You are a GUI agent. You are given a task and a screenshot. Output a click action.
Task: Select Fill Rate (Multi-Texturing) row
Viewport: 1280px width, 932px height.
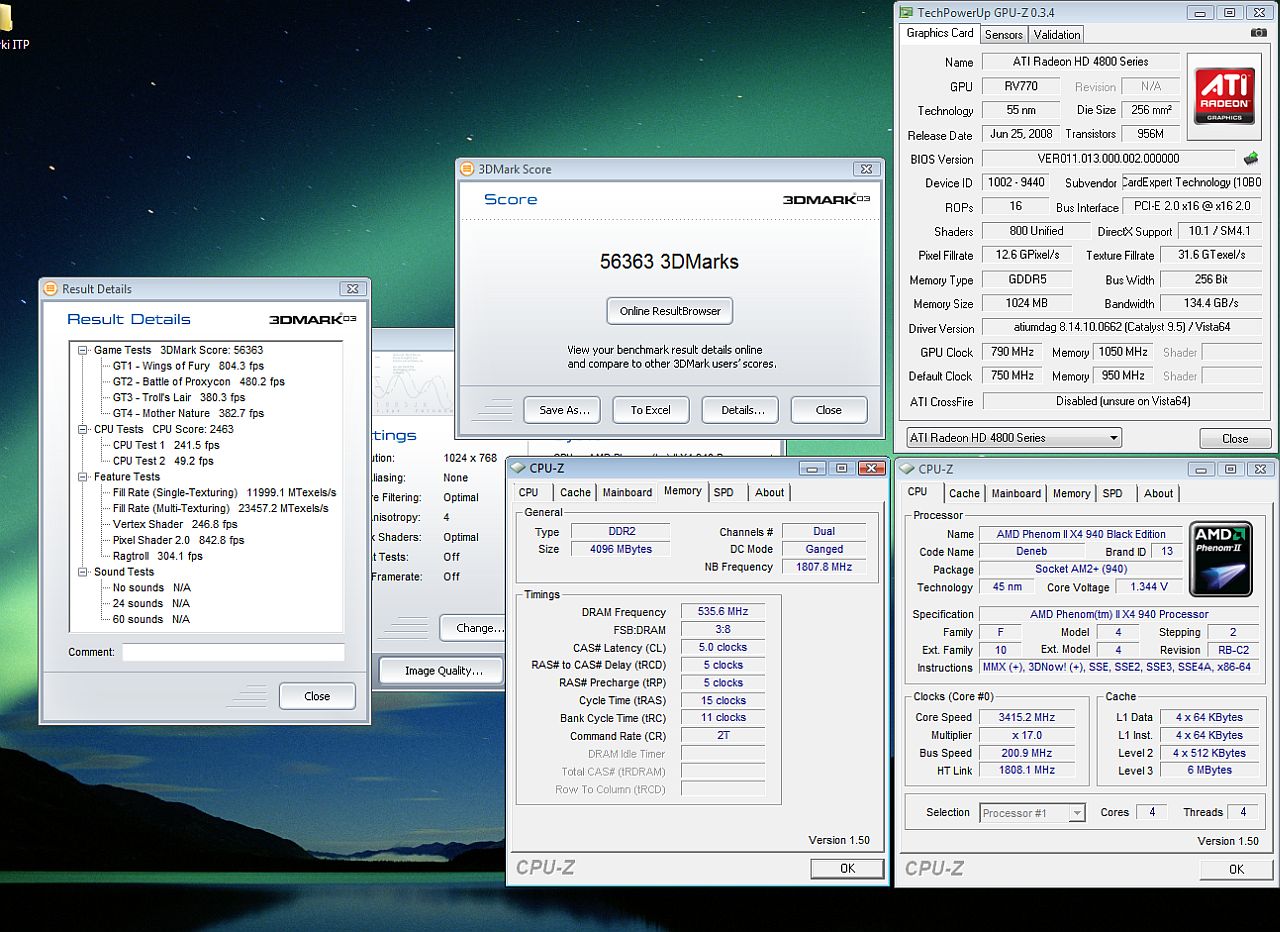(x=220, y=508)
